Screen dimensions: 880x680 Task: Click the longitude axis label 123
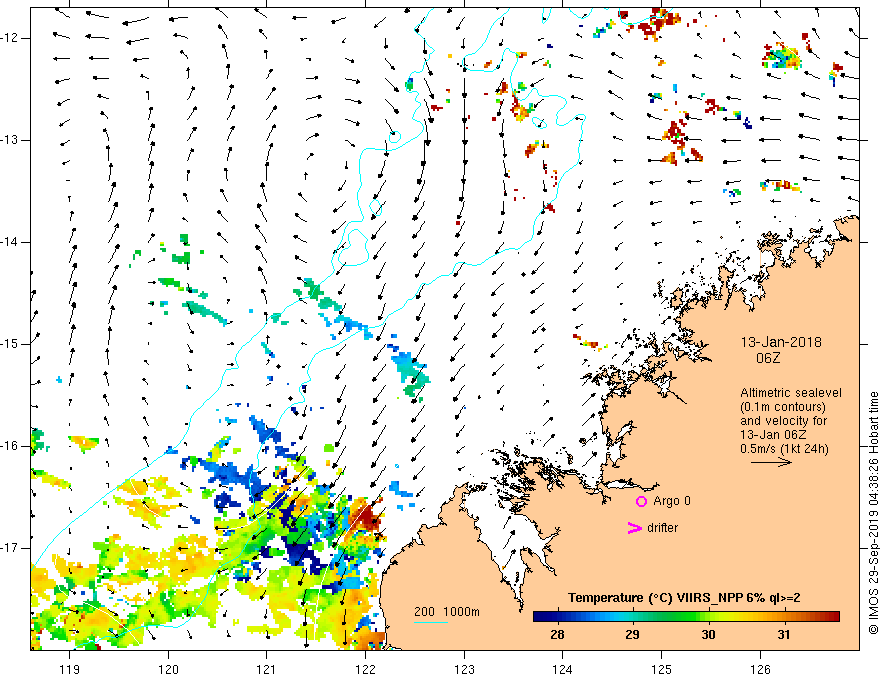[464, 669]
